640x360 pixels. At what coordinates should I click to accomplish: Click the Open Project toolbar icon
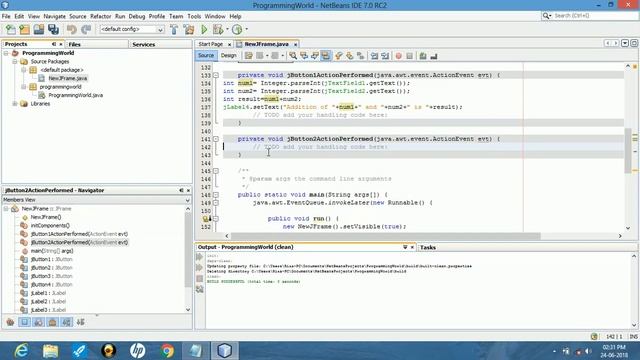(x=39, y=29)
